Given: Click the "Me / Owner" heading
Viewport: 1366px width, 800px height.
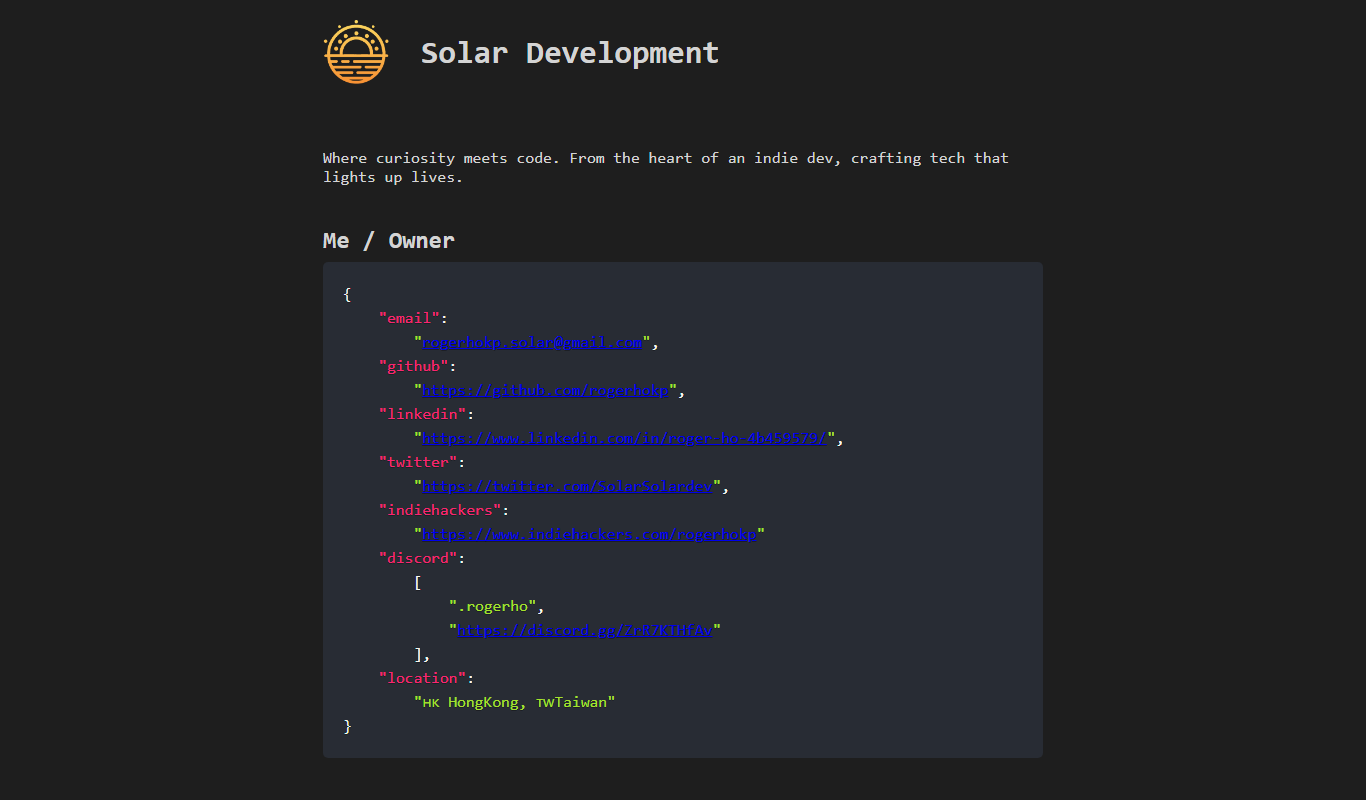Looking at the screenshot, I should 389,240.
